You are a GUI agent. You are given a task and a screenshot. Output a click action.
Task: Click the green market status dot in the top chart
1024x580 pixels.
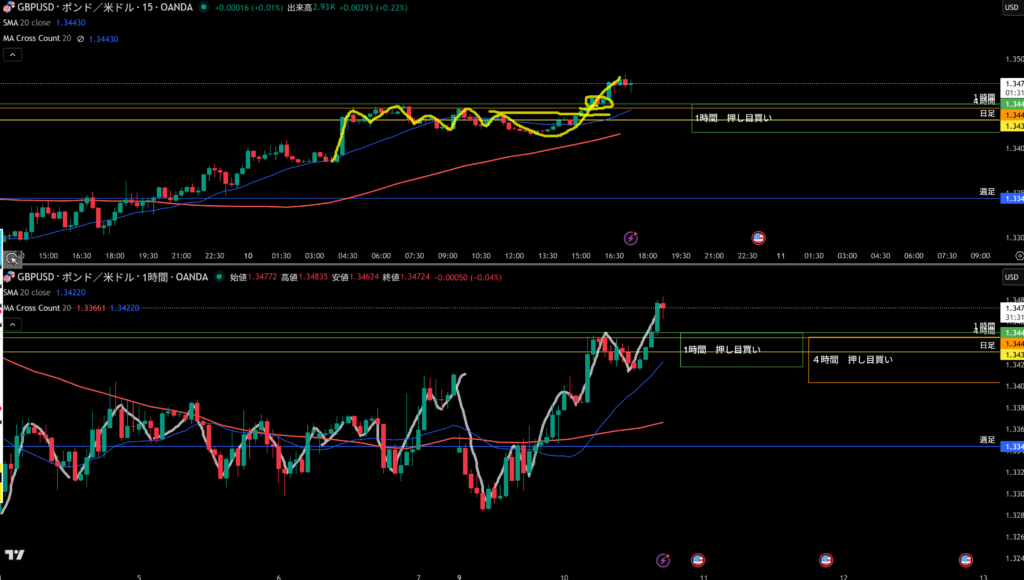[x=204, y=7]
